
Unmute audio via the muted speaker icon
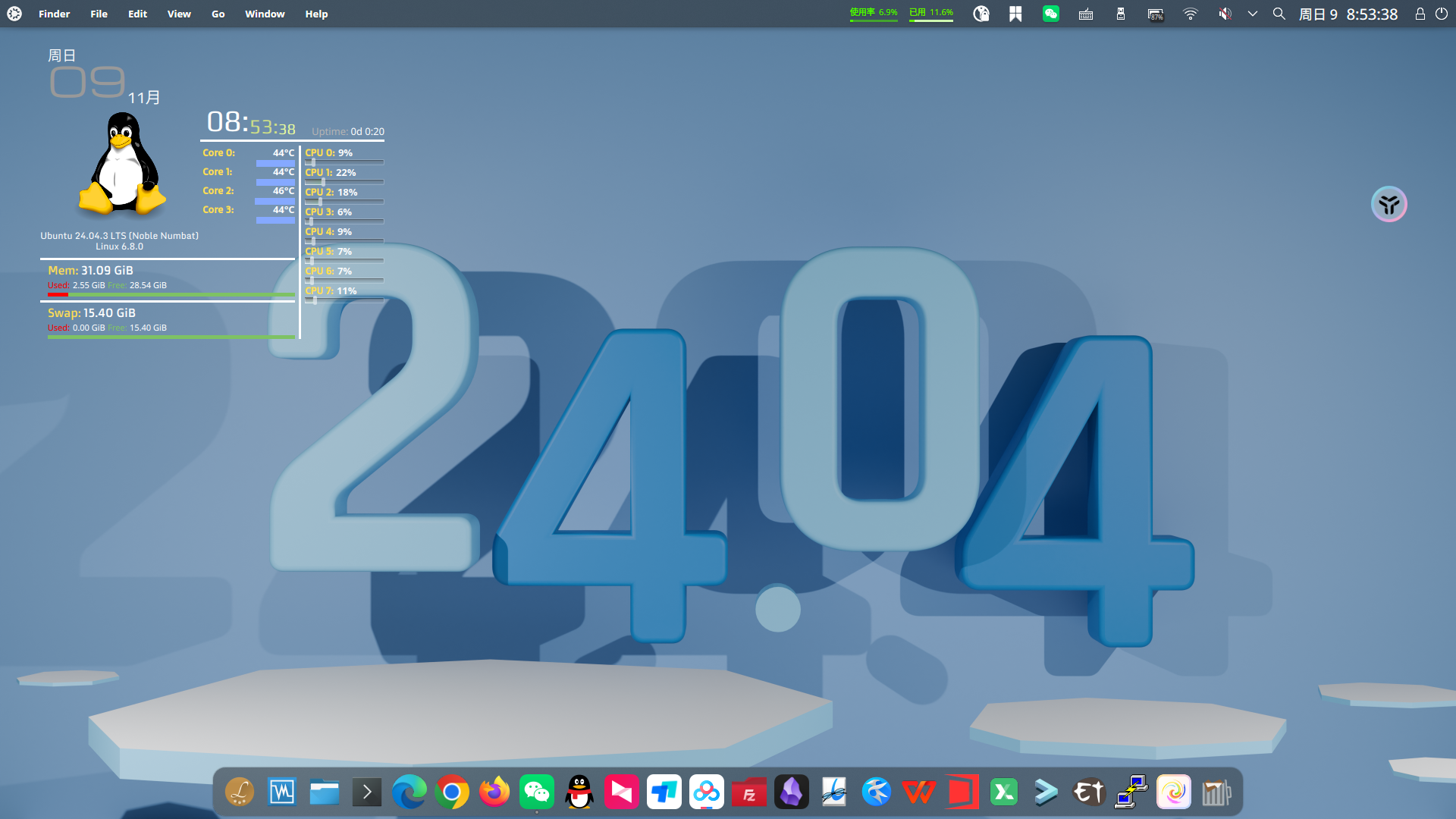pos(1224,14)
